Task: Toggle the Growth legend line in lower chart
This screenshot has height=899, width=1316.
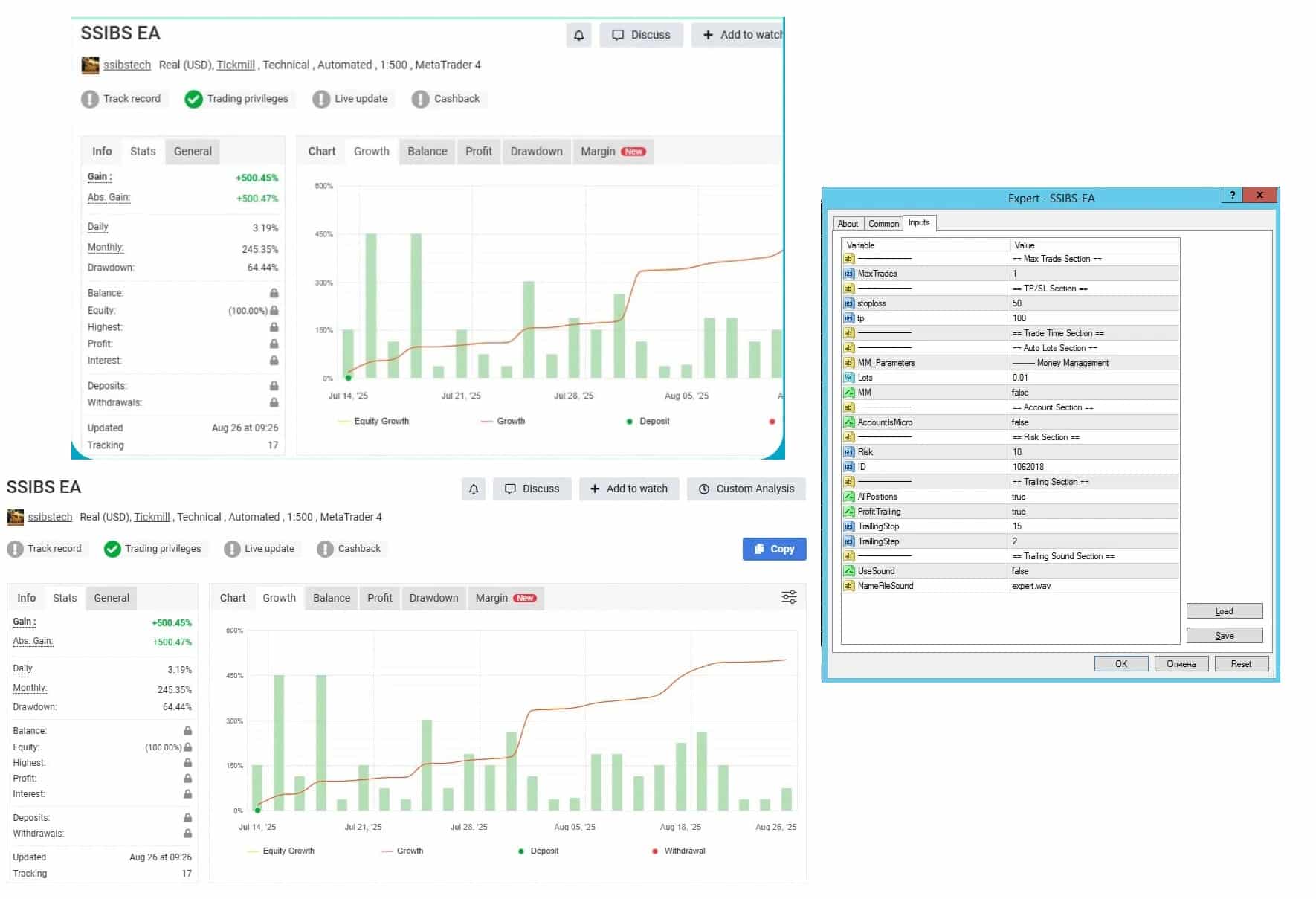Action: coord(402,851)
